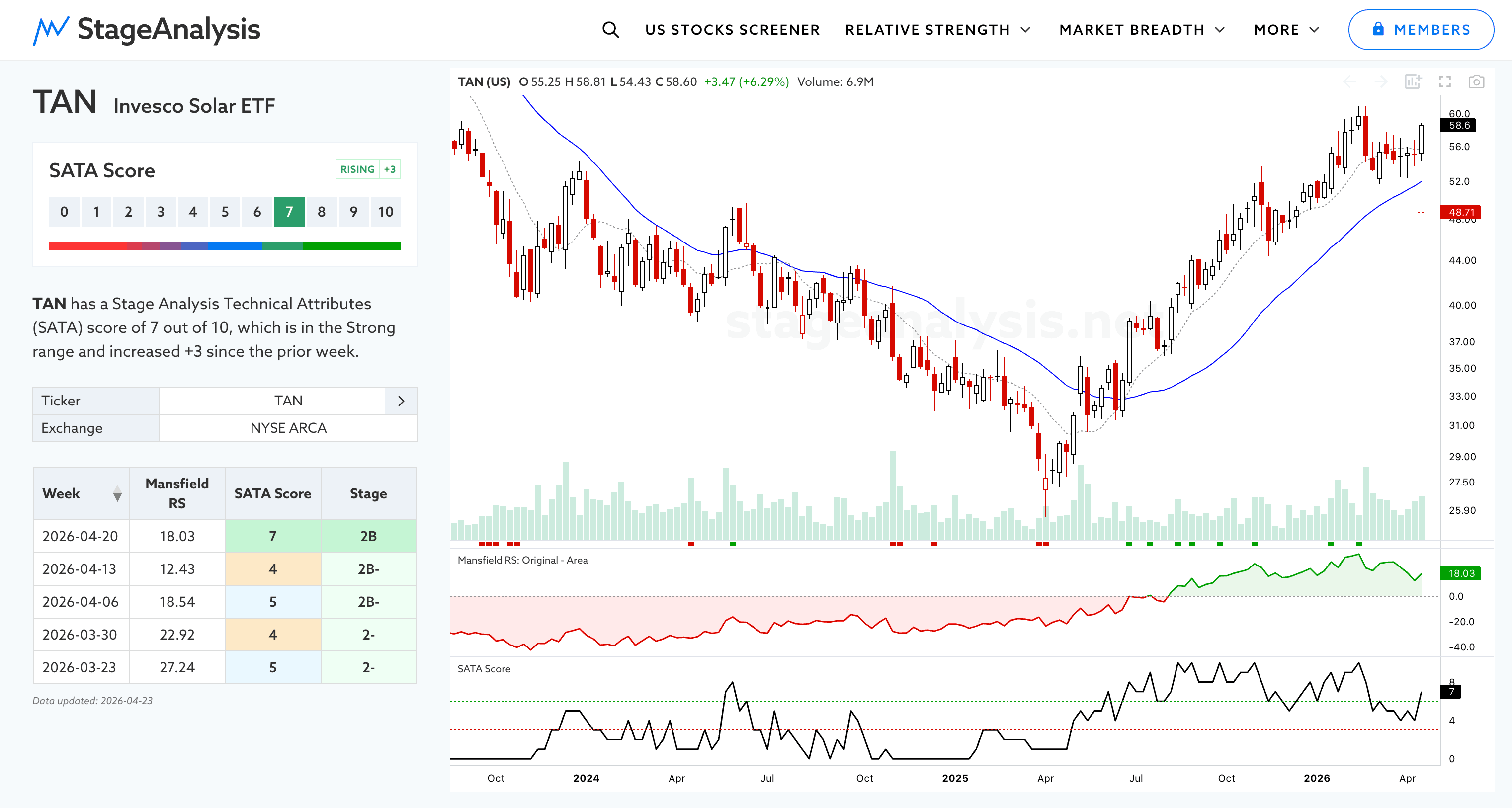Click the lock icon on Members
This screenshot has width=1512, height=808.
click(1378, 29)
